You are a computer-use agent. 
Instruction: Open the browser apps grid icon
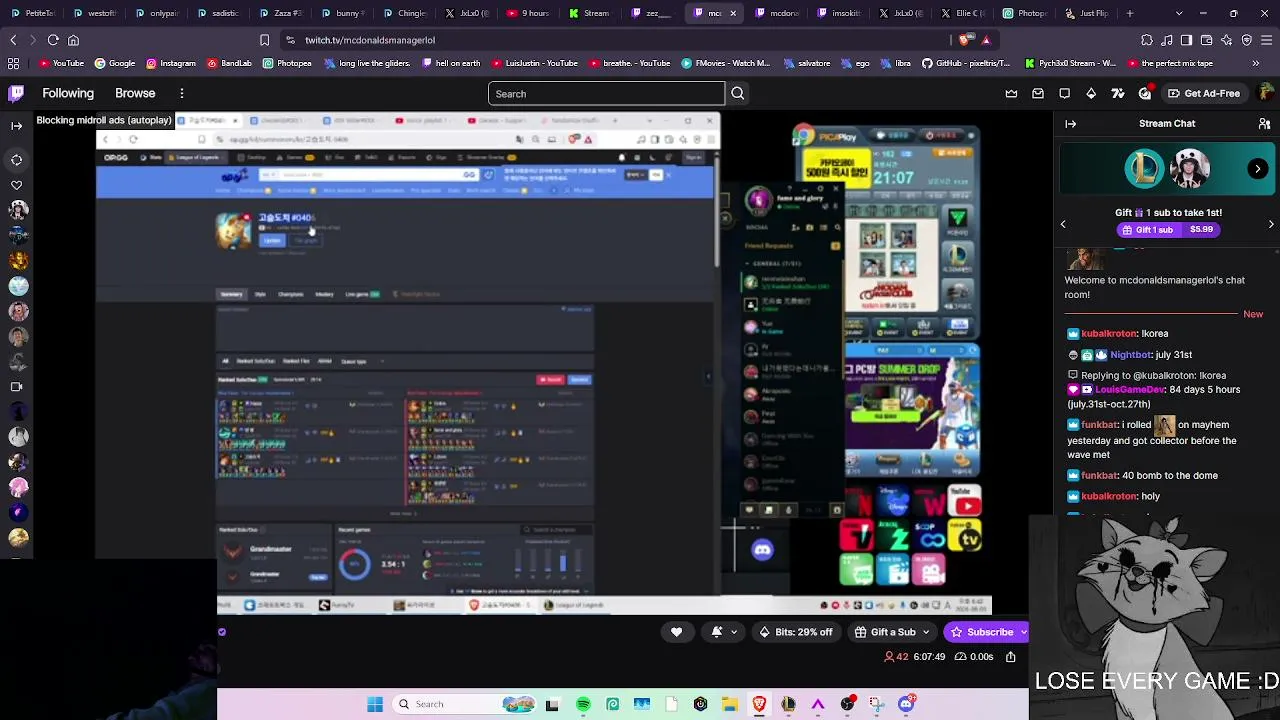[x=13, y=63]
